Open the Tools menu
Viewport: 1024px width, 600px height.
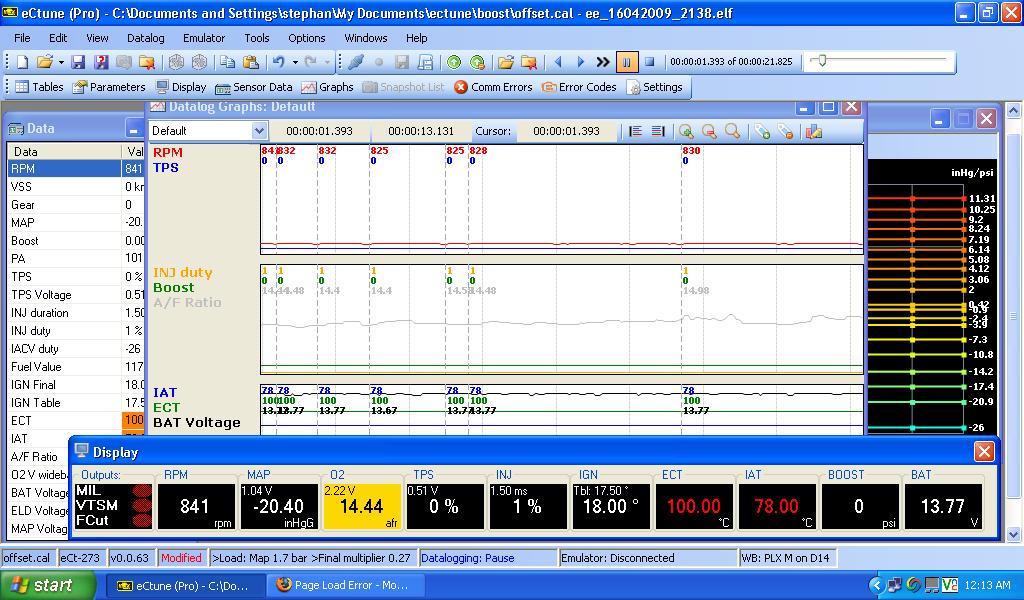coord(257,38)
